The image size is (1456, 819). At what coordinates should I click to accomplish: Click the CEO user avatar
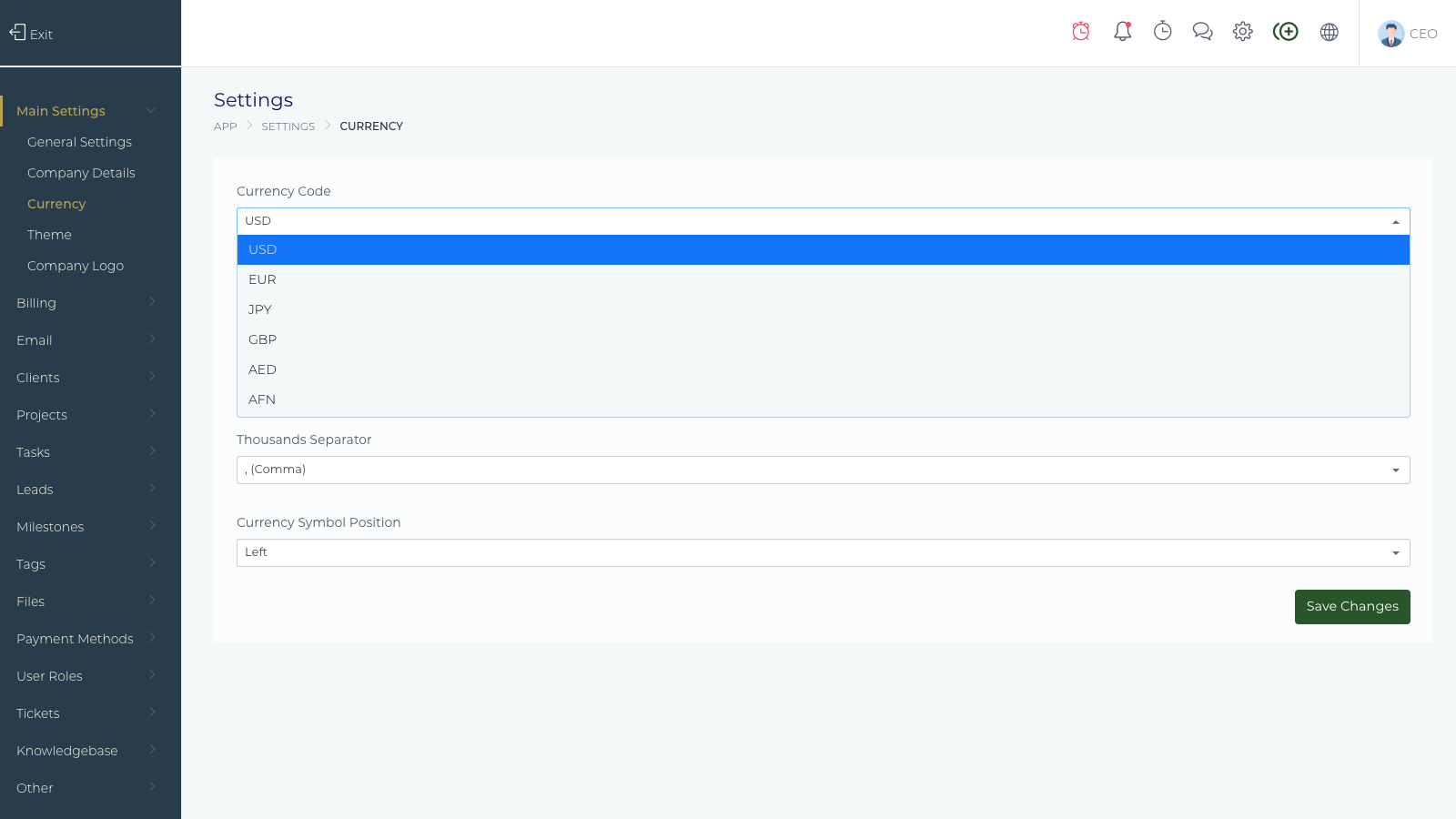(x=1390, y=34)
